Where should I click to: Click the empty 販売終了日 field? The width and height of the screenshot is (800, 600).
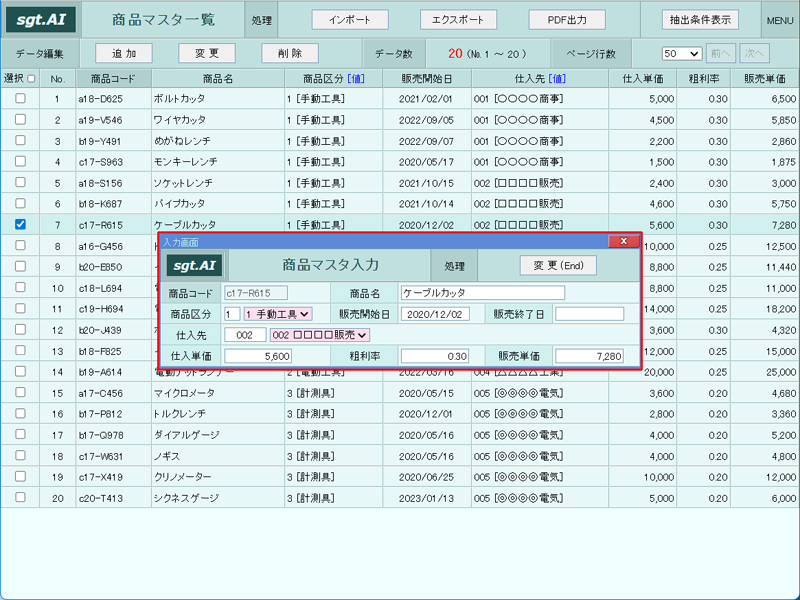[x=589, y=314]
